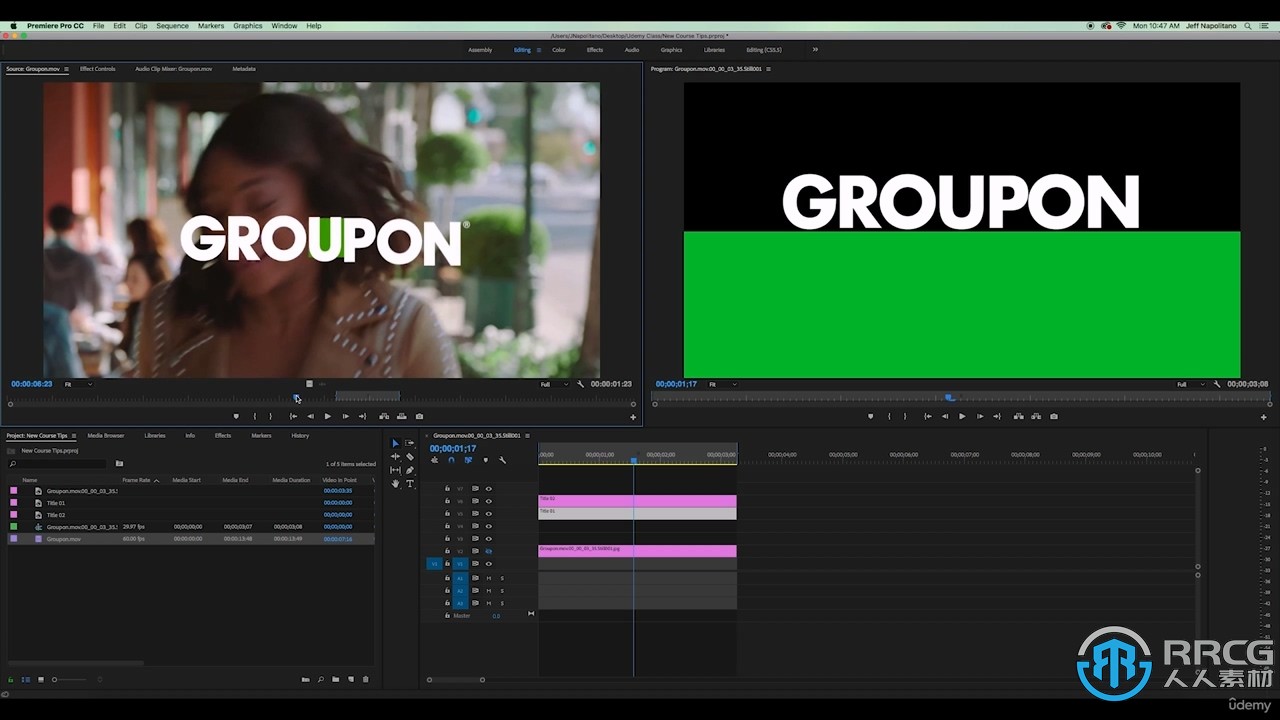The image size is (1280, 720).
Task: Mute audio track A1
Action: [489, 578]
